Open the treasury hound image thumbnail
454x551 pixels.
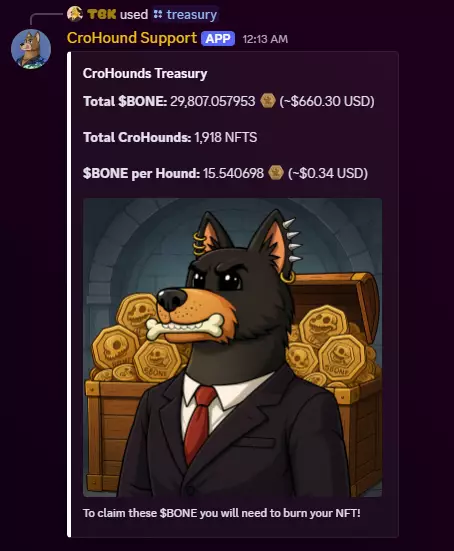point(233,347)
